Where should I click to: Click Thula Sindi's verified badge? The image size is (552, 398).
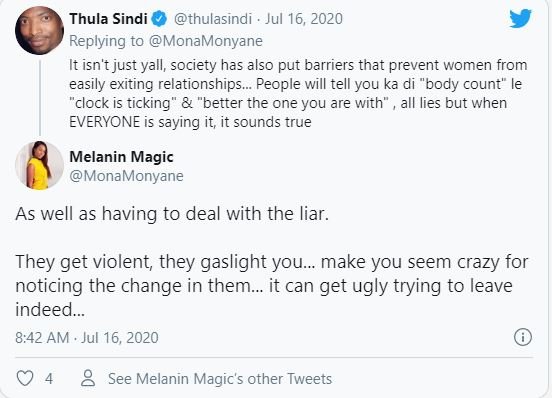(159, 19)
